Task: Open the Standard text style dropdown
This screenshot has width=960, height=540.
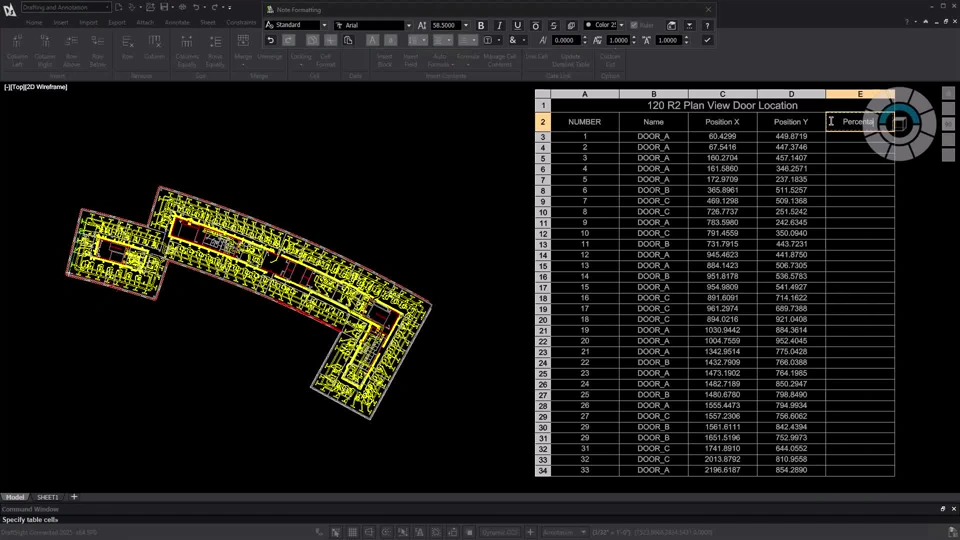Action: click(324, 25)
